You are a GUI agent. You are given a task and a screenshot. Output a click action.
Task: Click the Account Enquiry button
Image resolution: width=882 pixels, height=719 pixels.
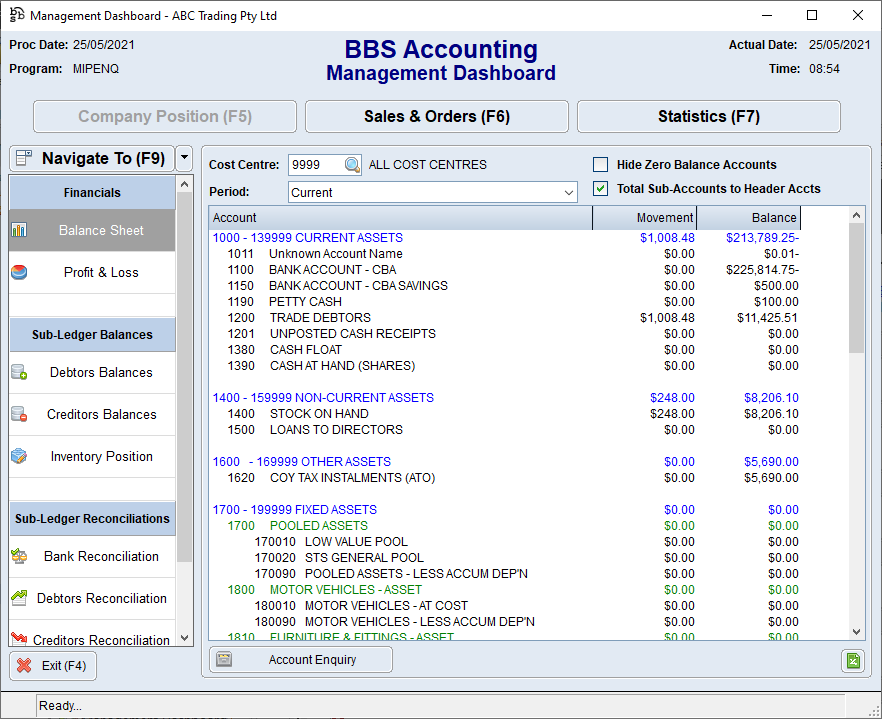tap(300, 659)
